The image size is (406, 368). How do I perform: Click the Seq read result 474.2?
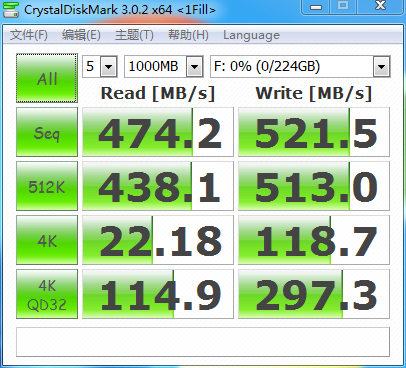pos(158,132)
